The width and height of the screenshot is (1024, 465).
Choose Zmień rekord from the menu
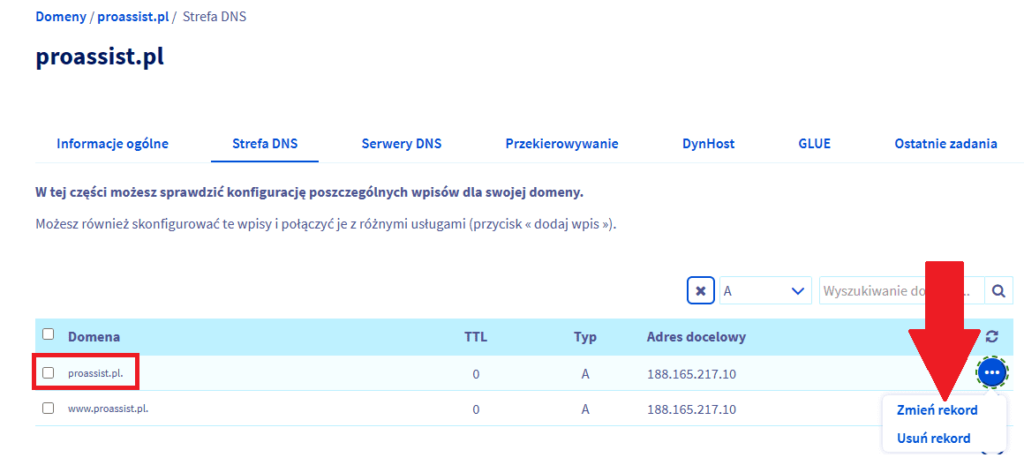point(937,410)
